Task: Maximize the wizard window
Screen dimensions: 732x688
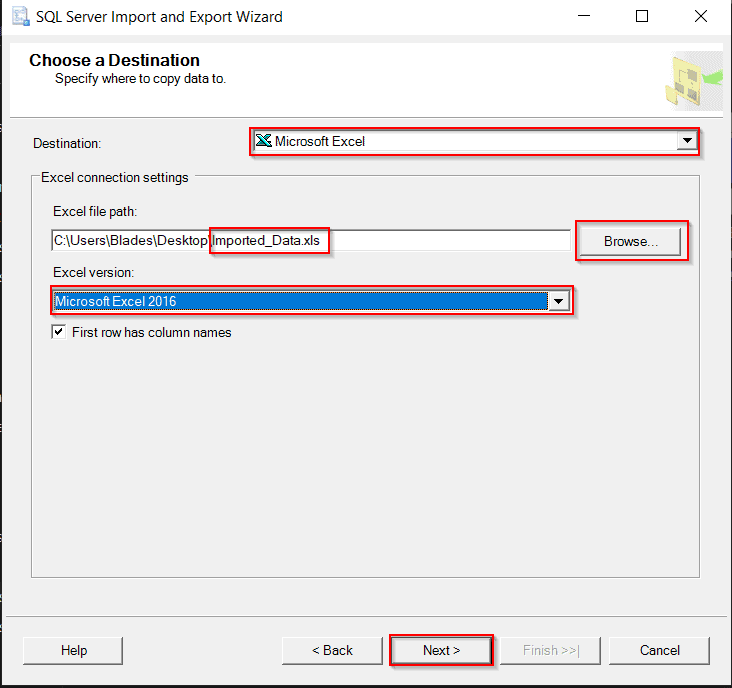Action: (x=642, y=16)
